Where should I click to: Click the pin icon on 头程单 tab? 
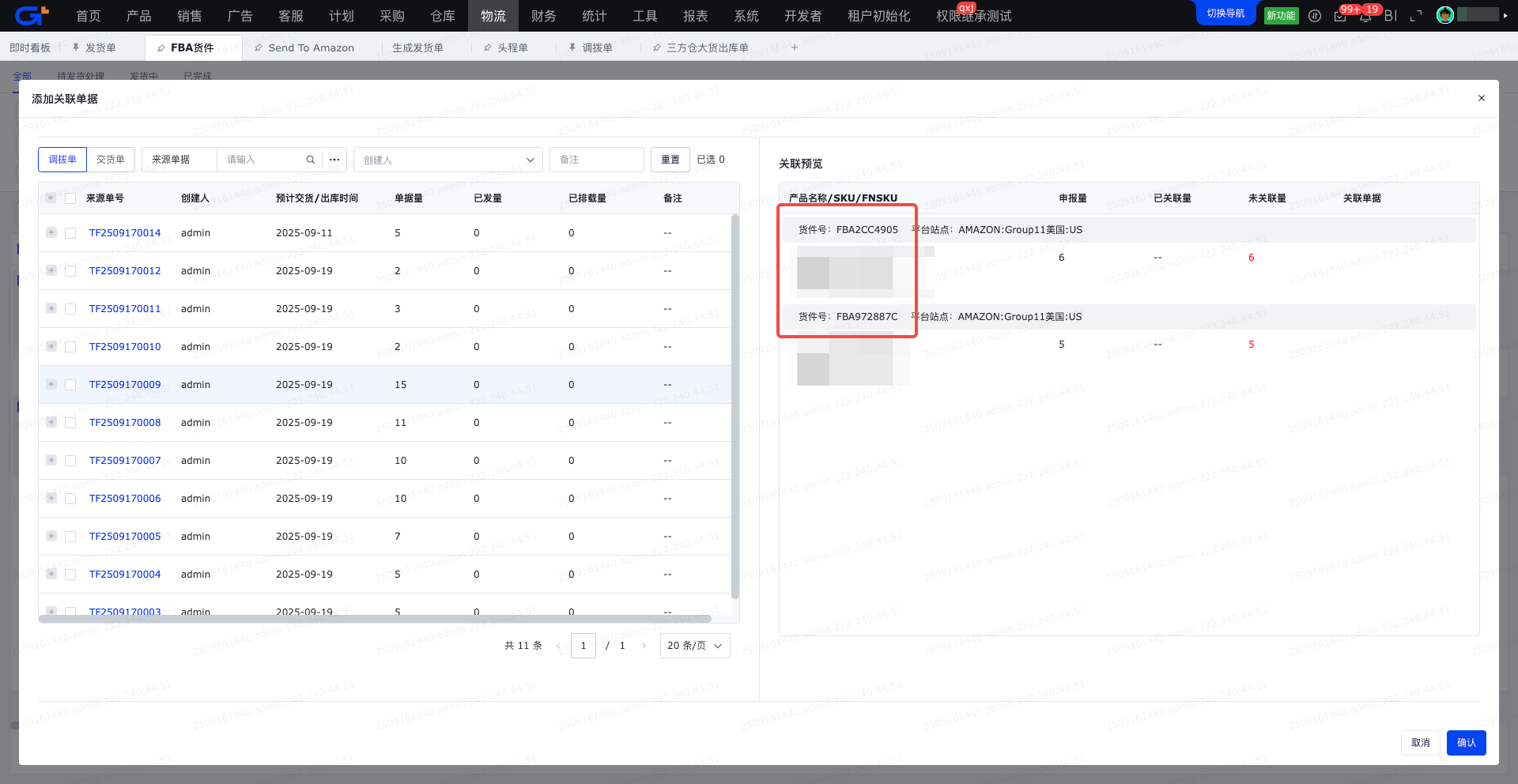[x=488, y=48]
